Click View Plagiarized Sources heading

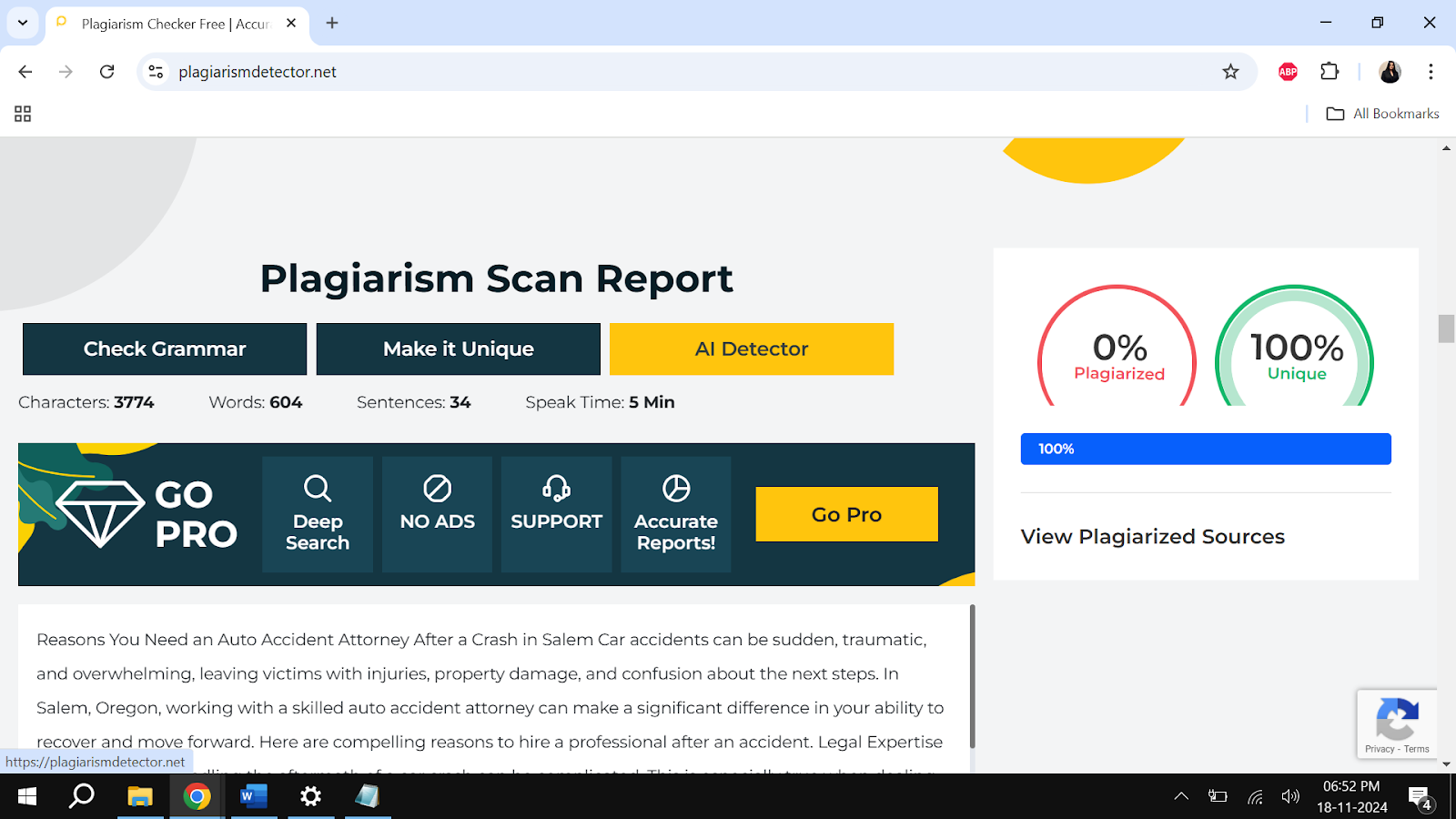(x=1152, y=537)
